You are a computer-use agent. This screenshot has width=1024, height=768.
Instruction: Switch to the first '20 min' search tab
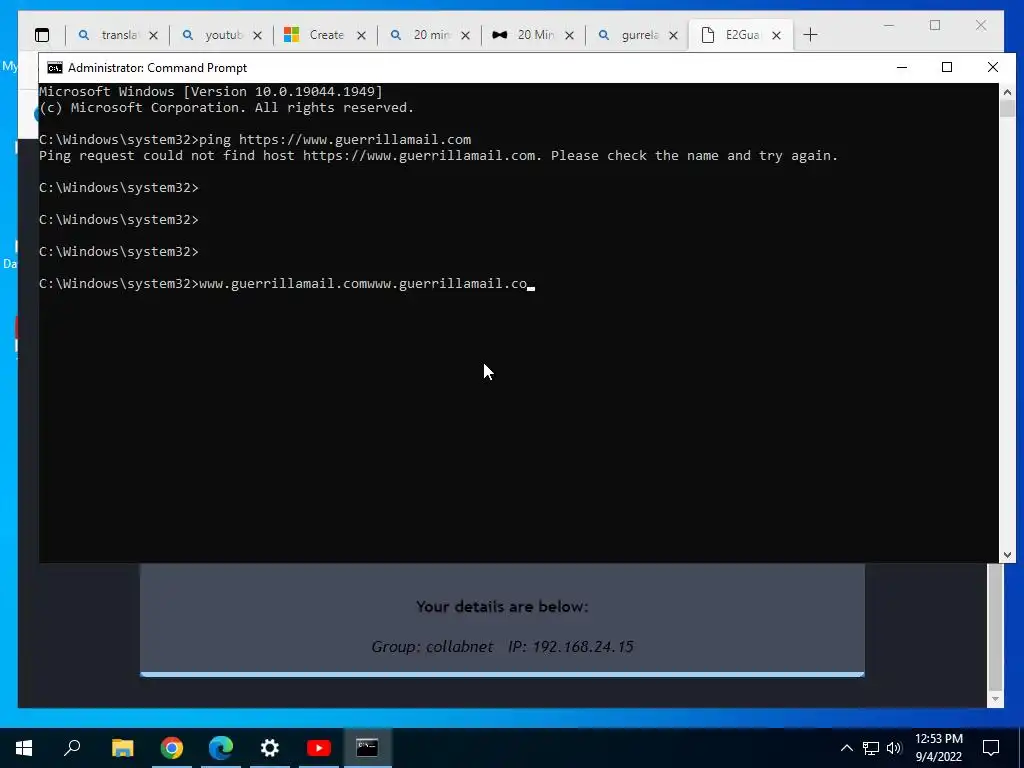pyautogui.click(x=430, y=35)
